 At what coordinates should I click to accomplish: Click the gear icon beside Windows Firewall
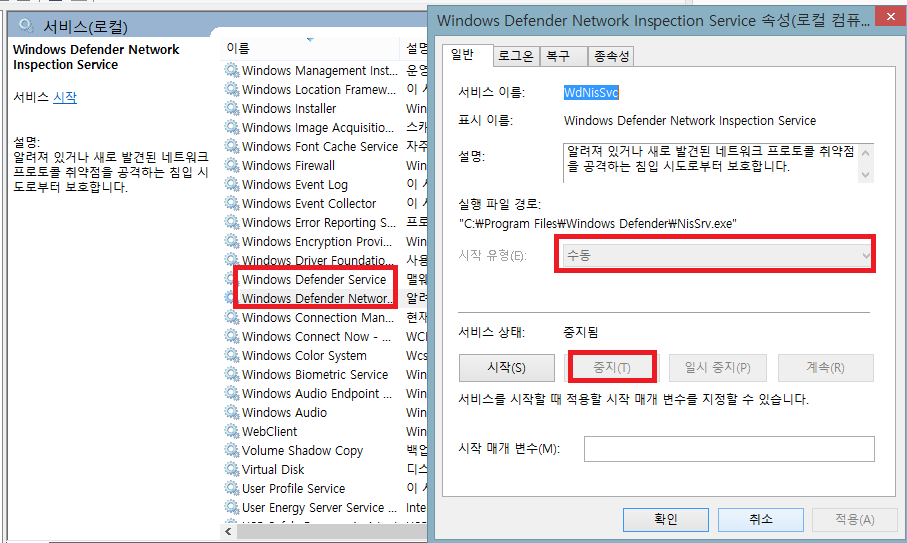pos(232,165)
